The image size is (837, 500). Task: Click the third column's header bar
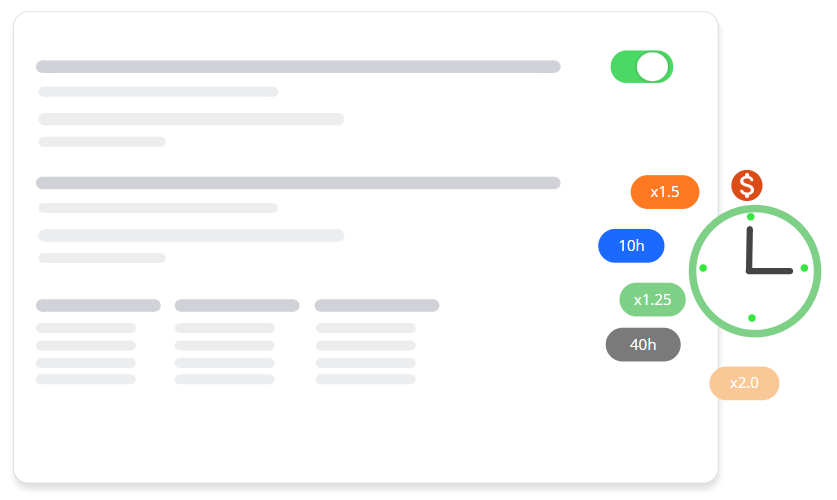[377, 305]
